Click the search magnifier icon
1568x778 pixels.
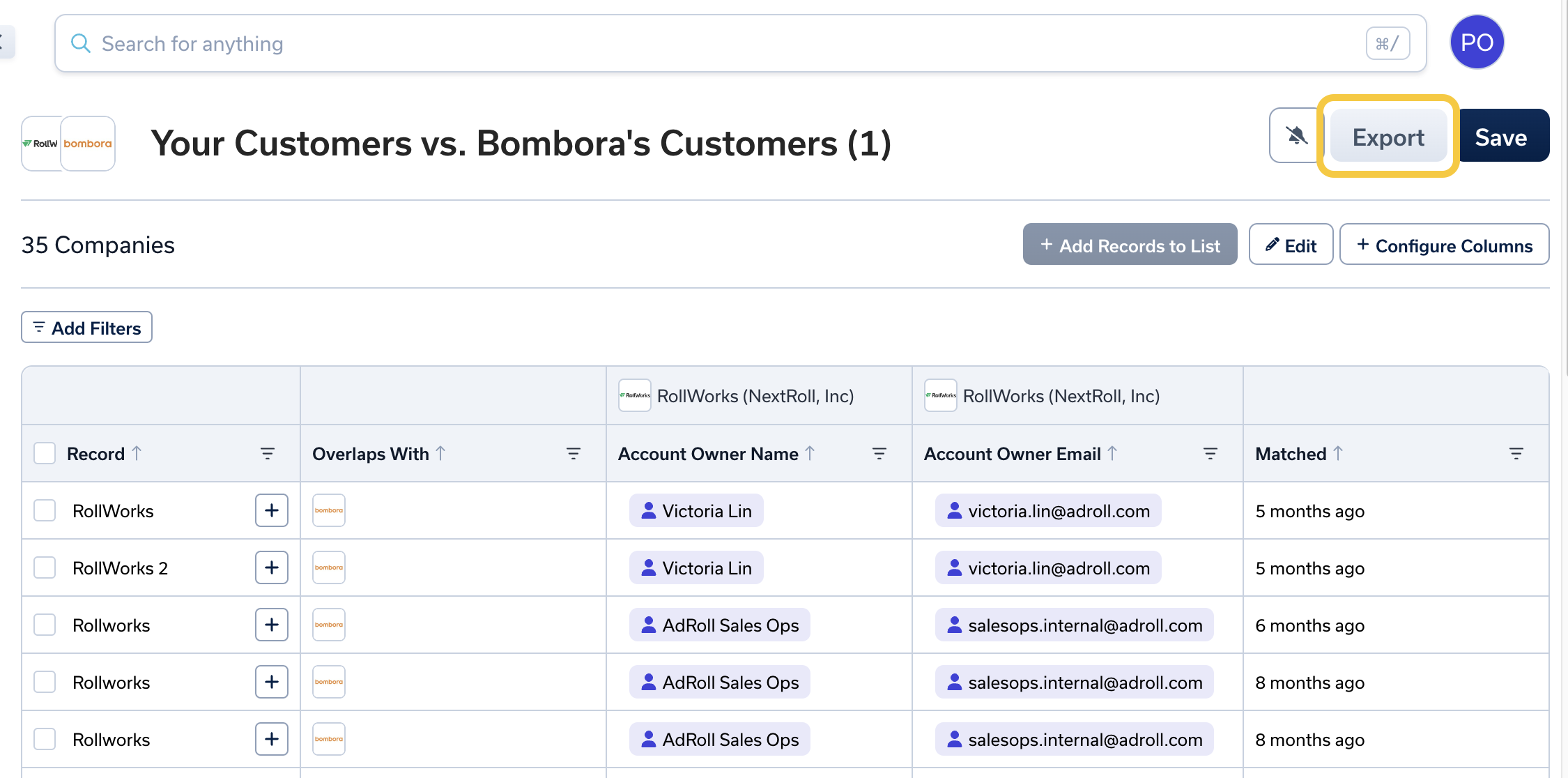81,43
